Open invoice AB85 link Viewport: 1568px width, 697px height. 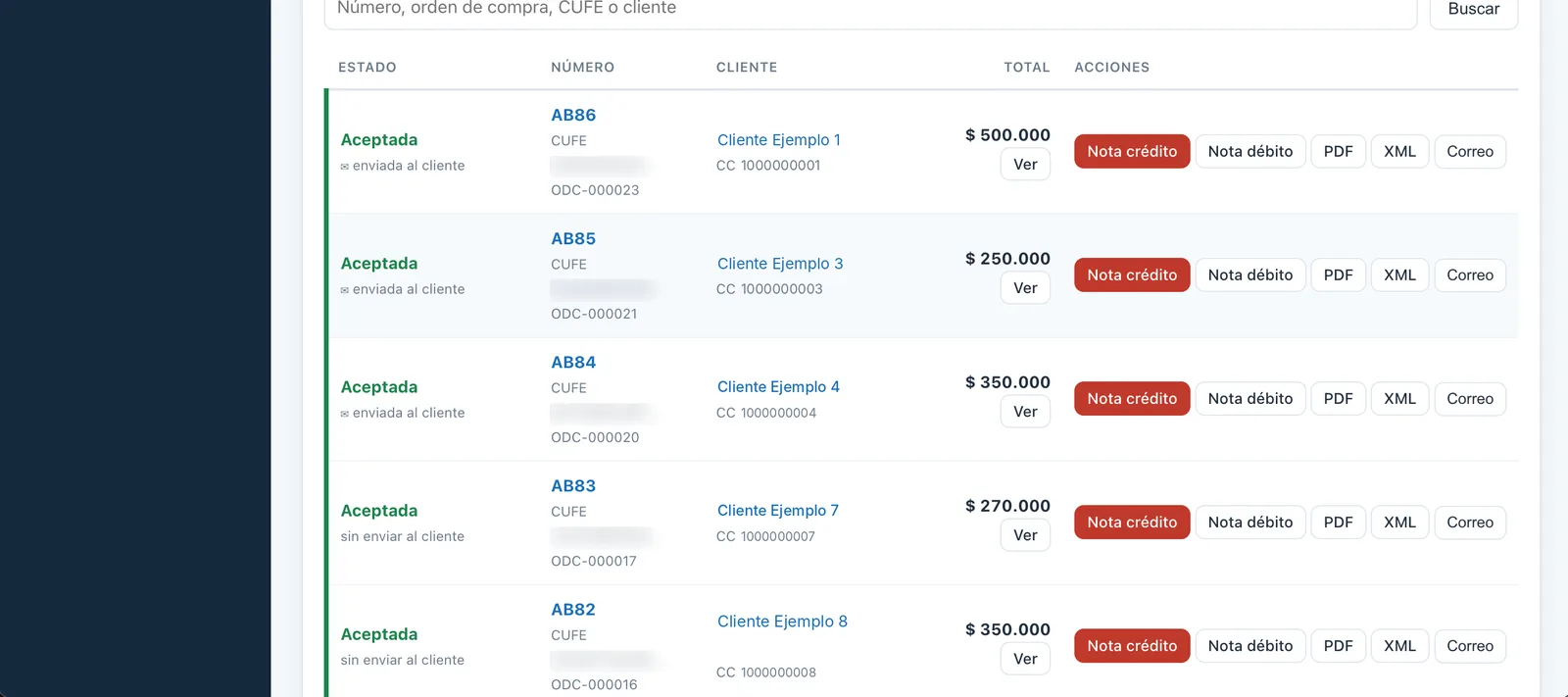pos(573,238)
